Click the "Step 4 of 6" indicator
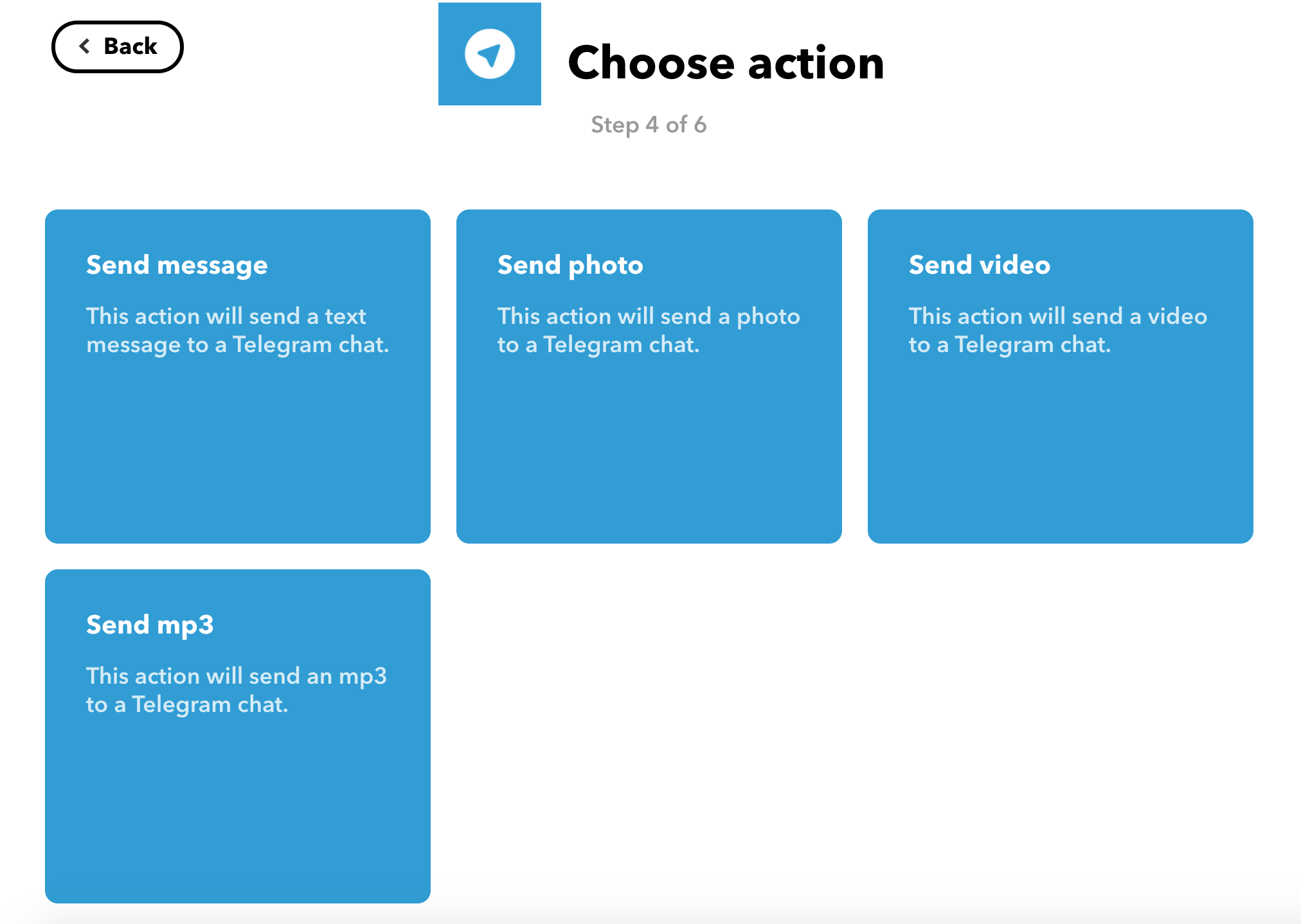The width and height of the screenshot is (1301, 924). point(649,125)
